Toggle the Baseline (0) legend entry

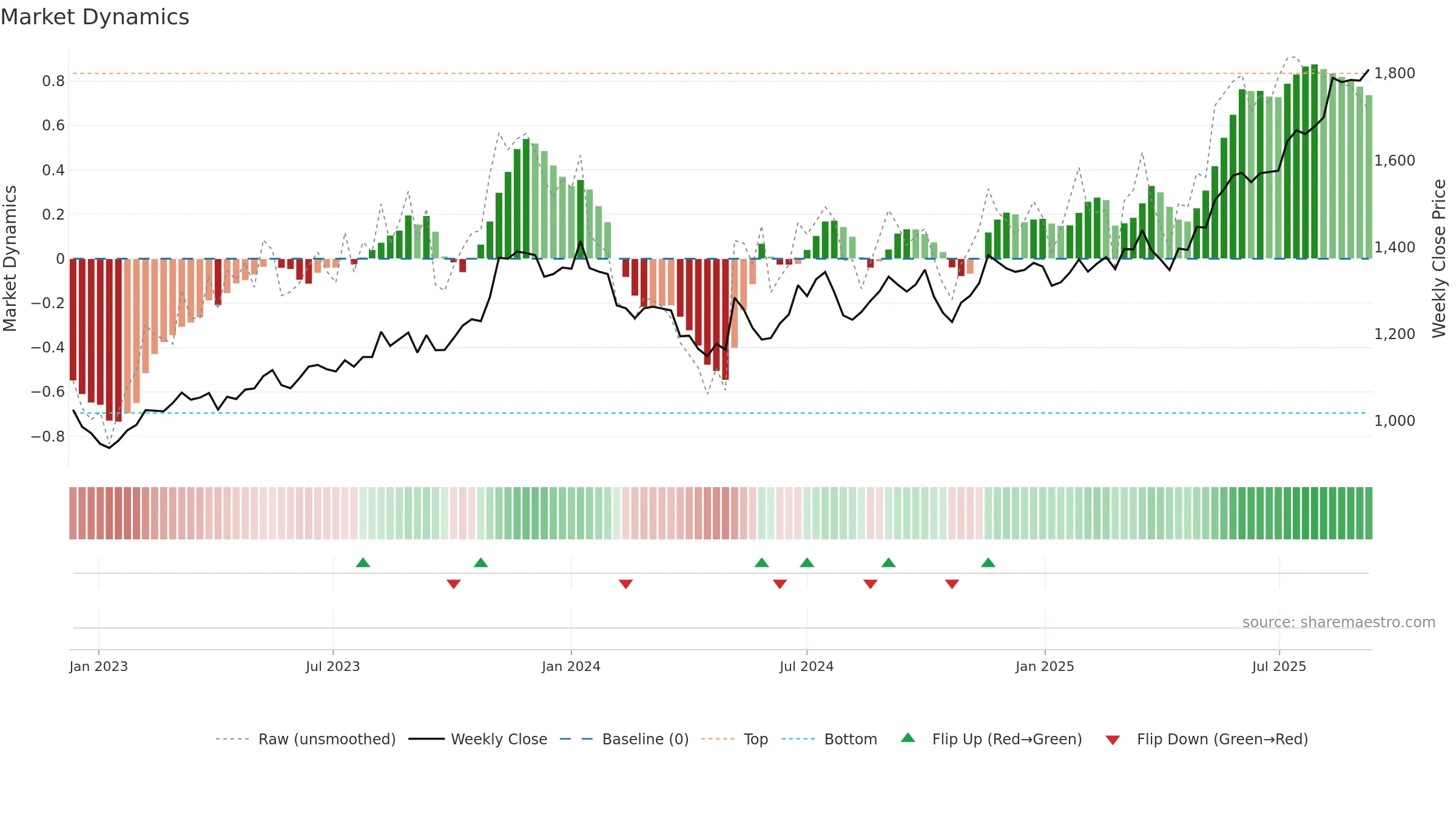(624, 739)
